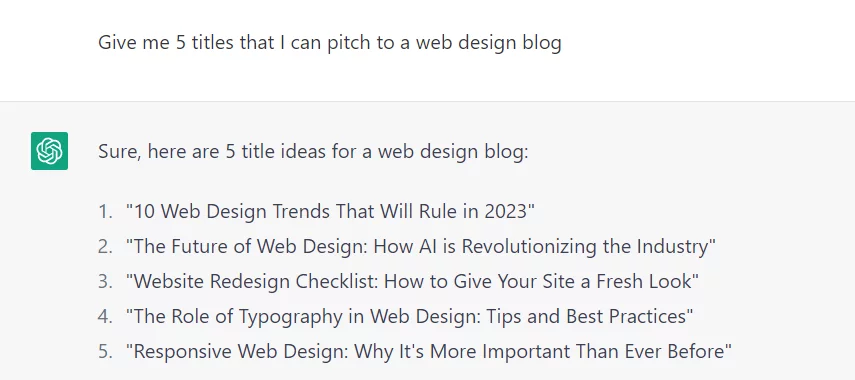Select the "Role of Typography" title
Viewport: 855px width, 380px height.
[410, 316]
